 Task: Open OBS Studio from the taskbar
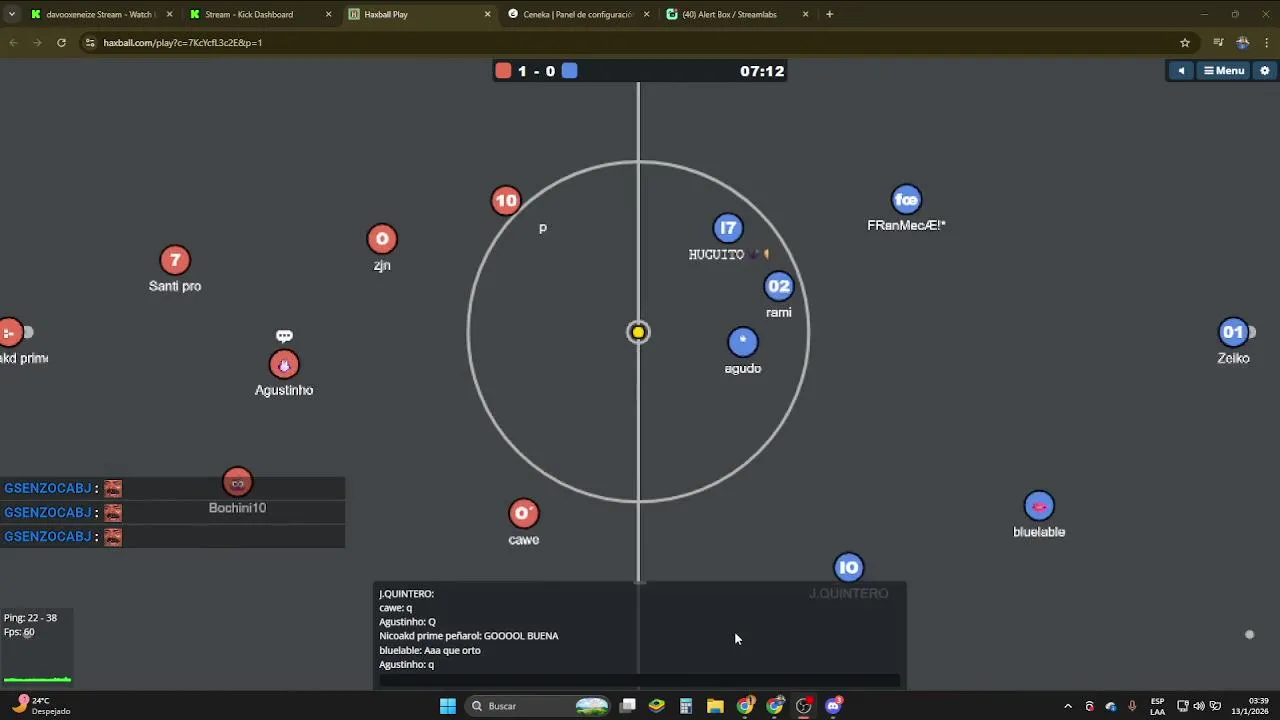click(x=804, y=706)
